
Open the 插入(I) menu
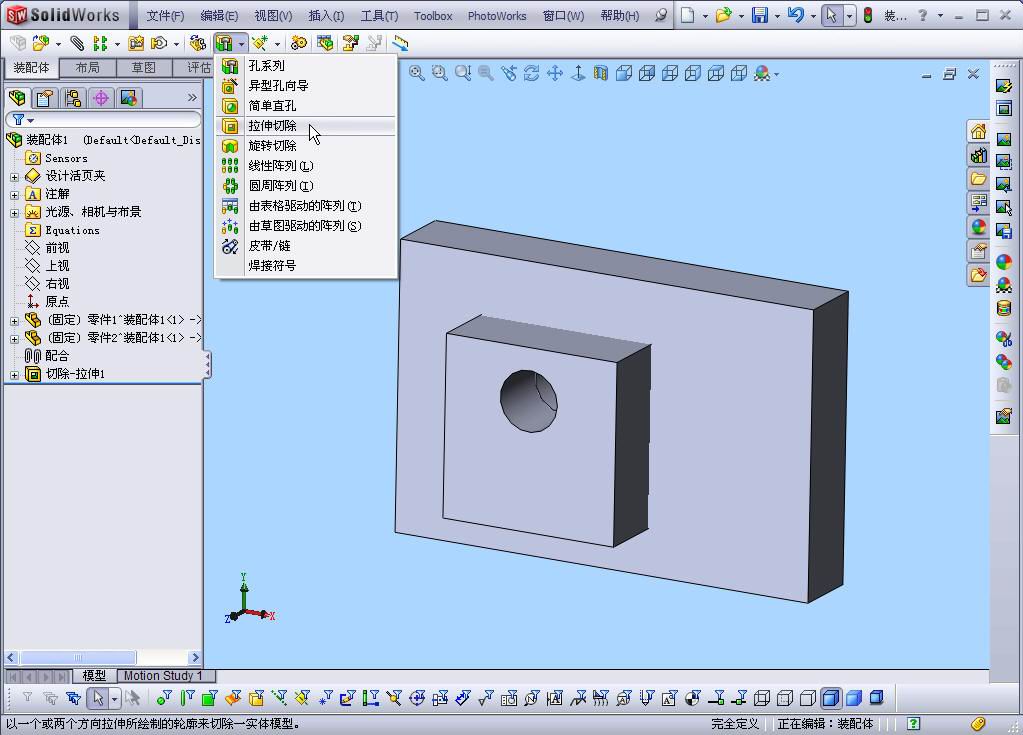326,16
